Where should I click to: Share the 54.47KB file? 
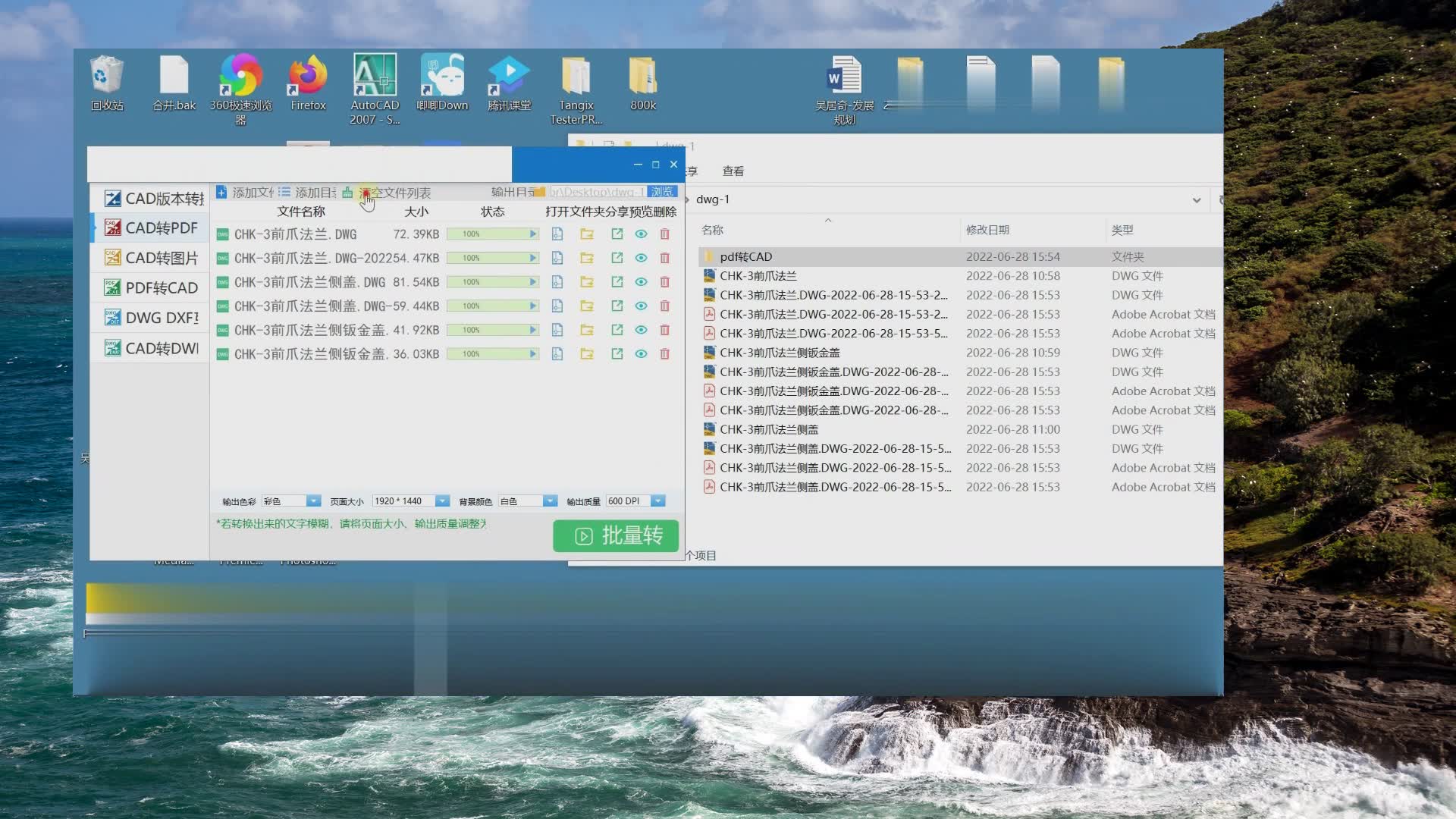coord(617,259)
